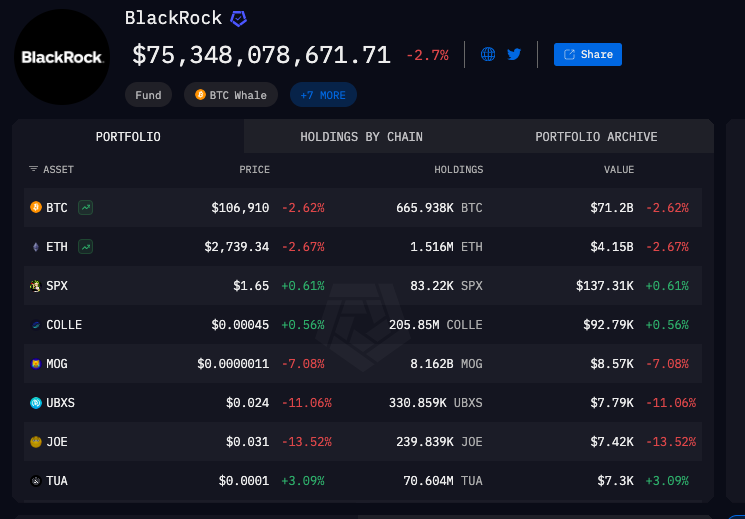Switch to Holdings By Chain tab
The height and width of the screenshot is (519, 745).
coord(361,137)
